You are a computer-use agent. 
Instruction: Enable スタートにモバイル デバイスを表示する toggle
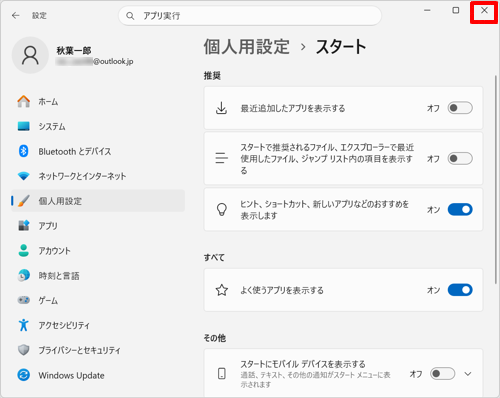442,374
